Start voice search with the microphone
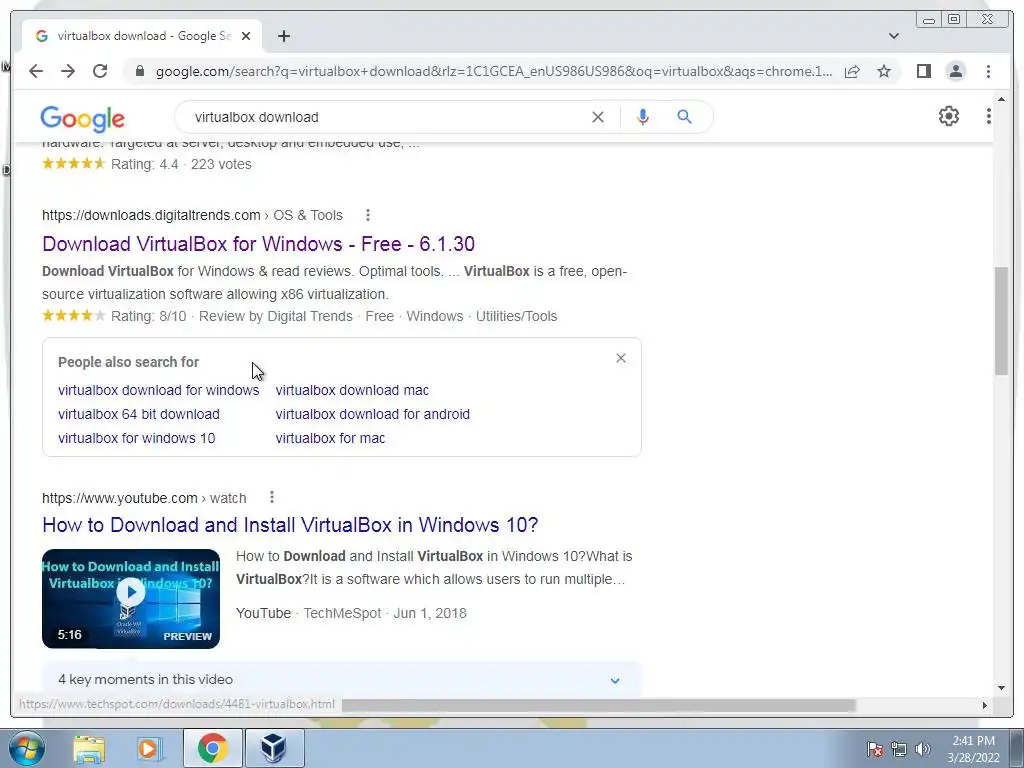Image resolution: width=1024 pixels, height=768 pixels. (643, 117)
